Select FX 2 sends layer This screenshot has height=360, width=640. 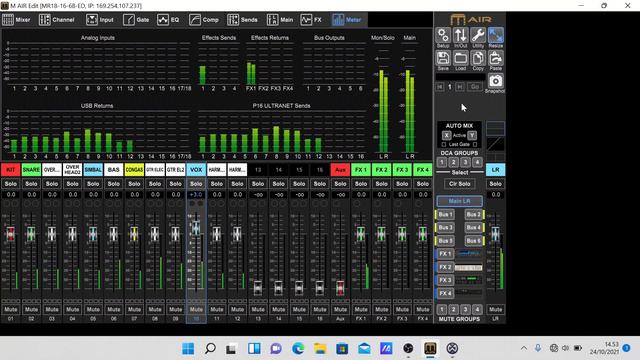[445, 267]
